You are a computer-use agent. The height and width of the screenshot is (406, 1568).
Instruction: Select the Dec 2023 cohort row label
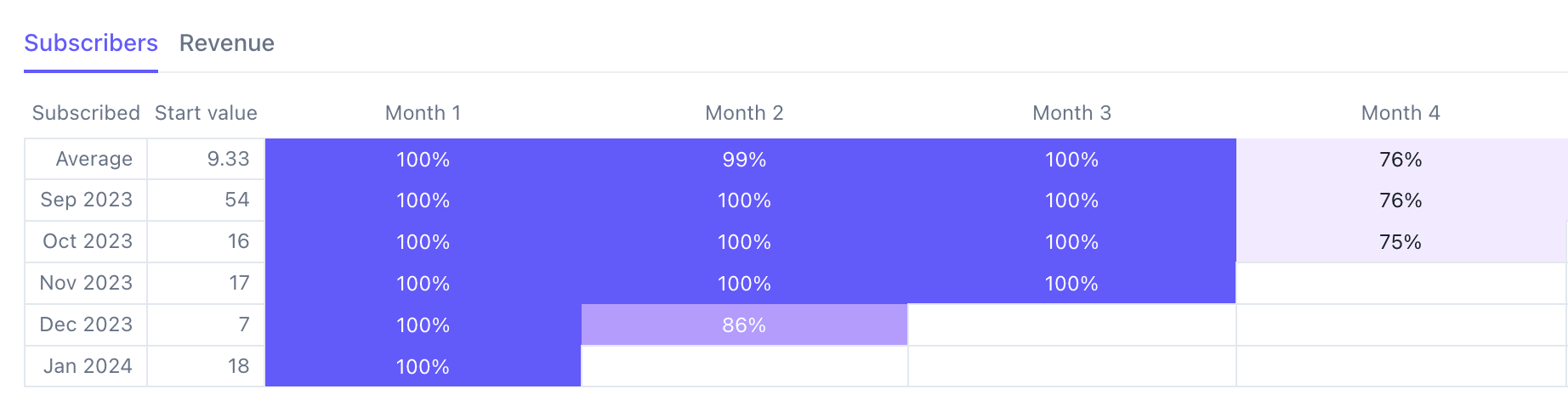[86, 325]
